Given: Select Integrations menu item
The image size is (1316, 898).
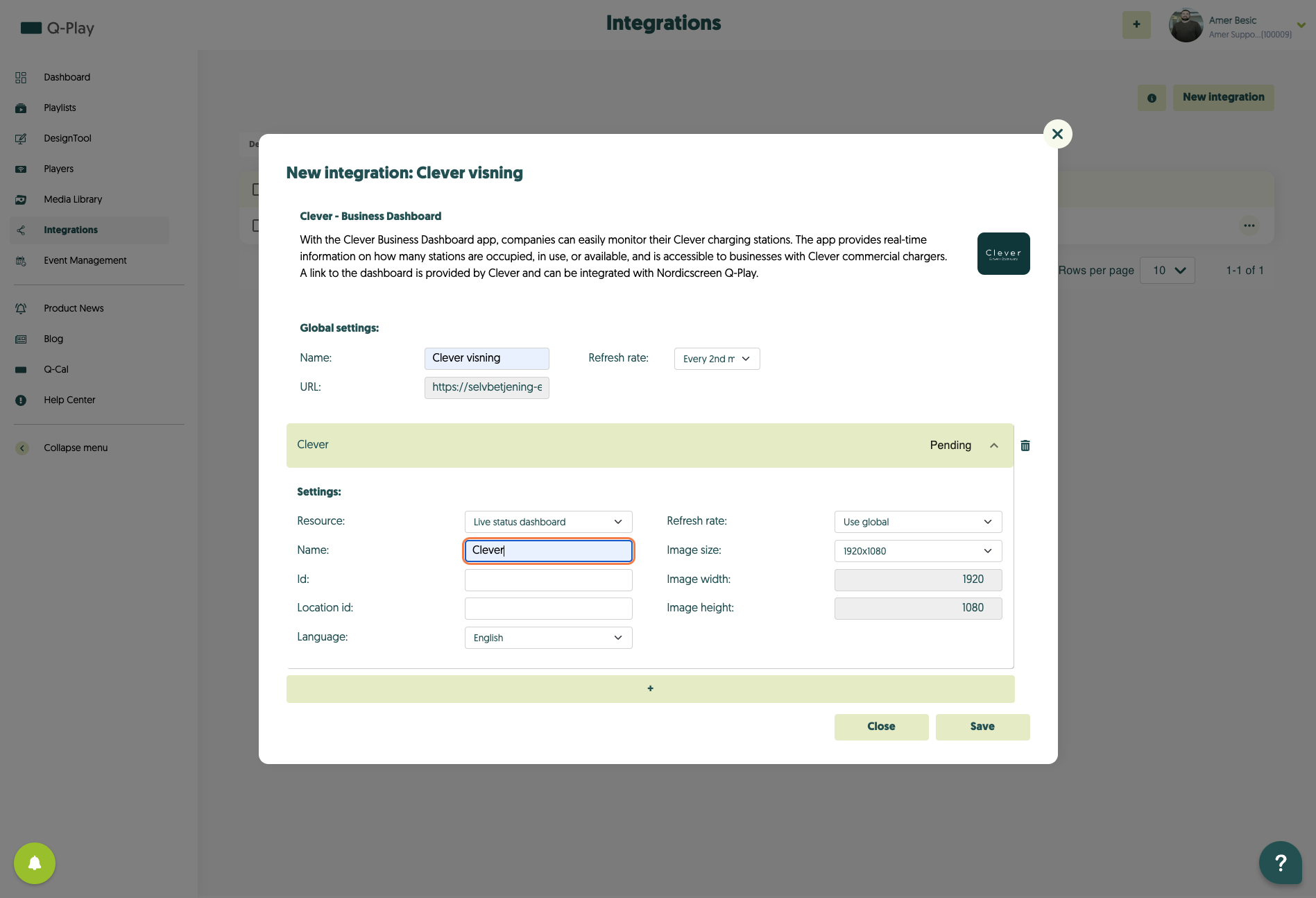Looking at the screenshot, I should [x=89, y=230].
